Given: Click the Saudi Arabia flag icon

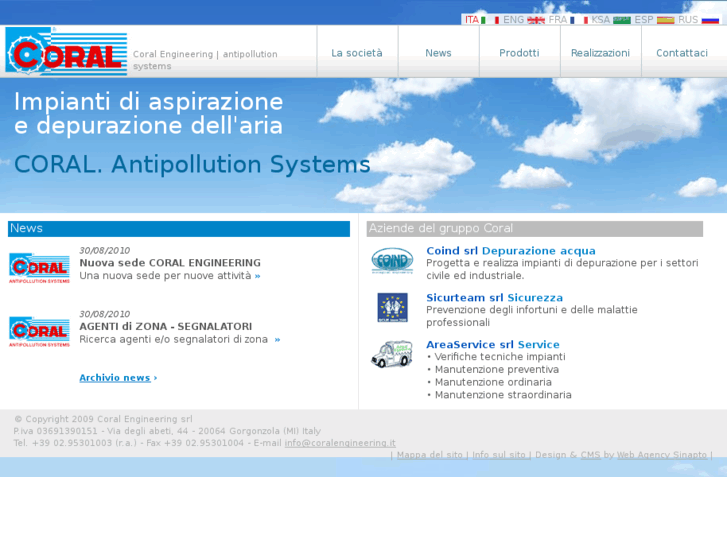Looking at the screenshot, I should (x=622, y=20).
